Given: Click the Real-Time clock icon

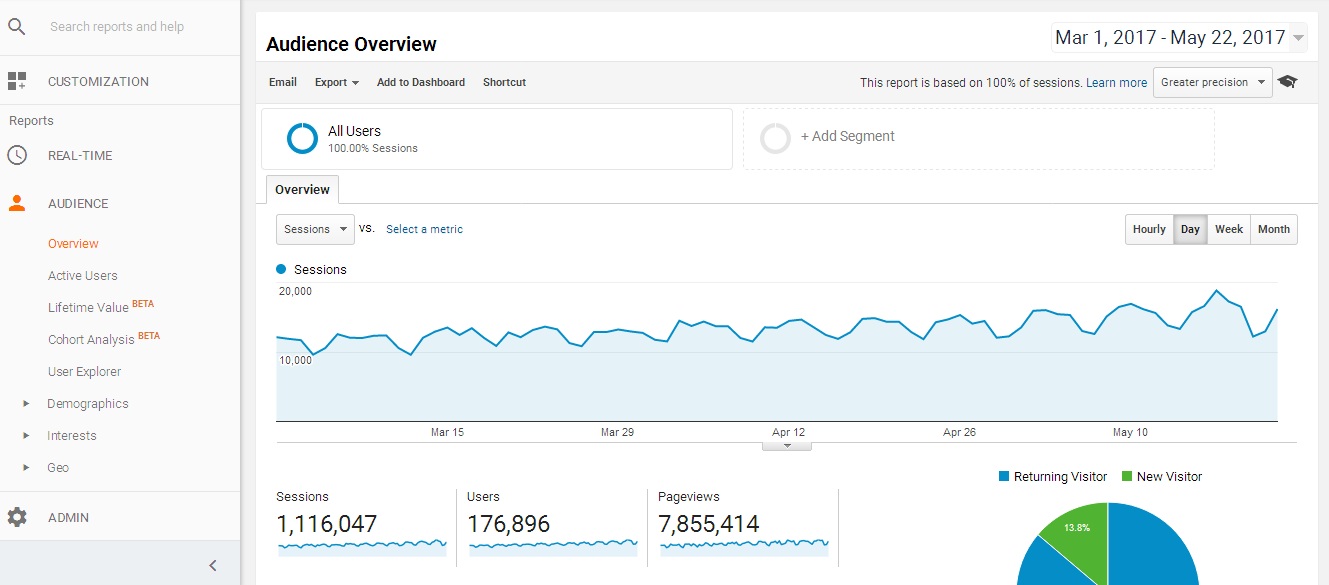Looking at the screenshot, I should 17,155.
